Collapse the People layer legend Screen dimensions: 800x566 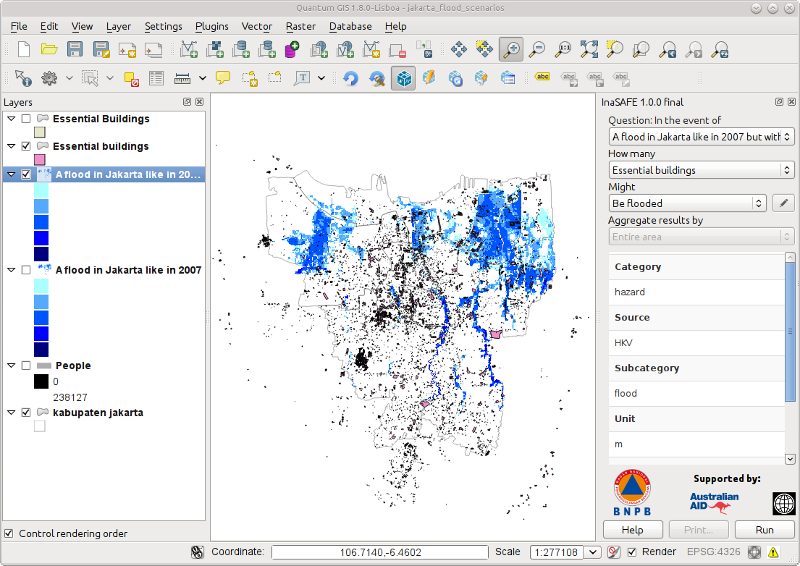[x=11, y=365]
